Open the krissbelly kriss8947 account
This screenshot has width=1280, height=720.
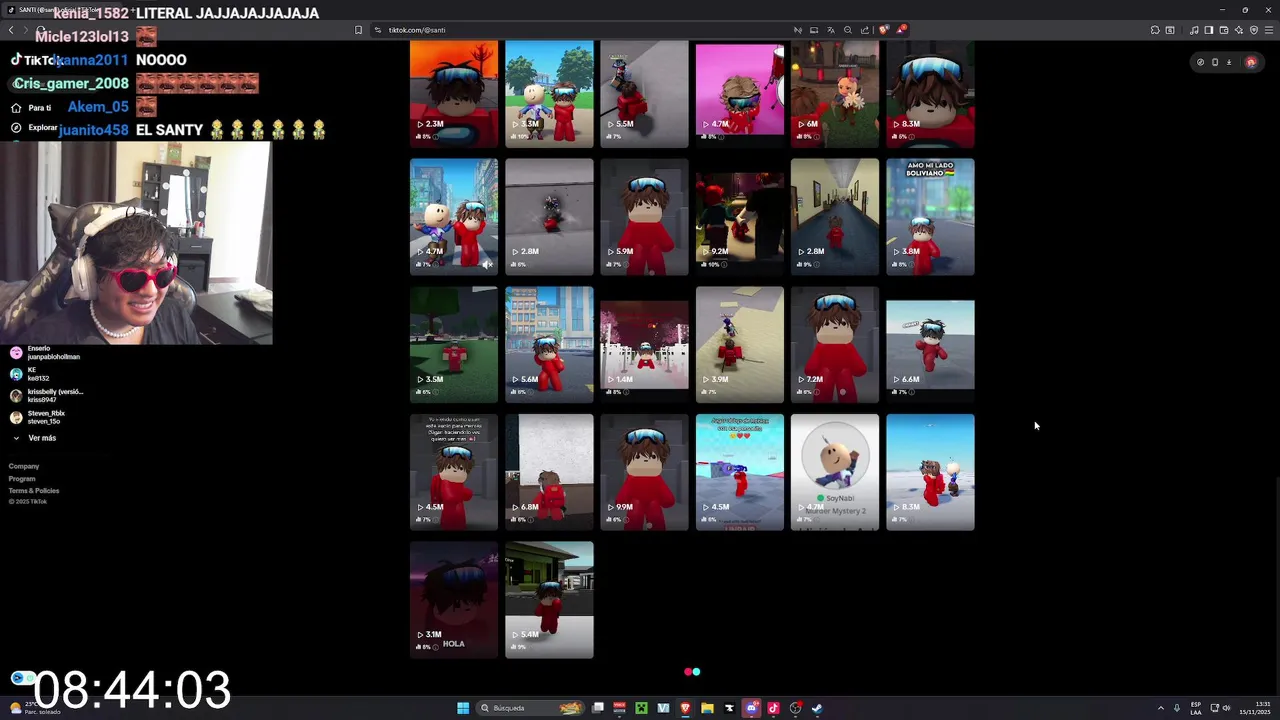click(x=46, y=395)
